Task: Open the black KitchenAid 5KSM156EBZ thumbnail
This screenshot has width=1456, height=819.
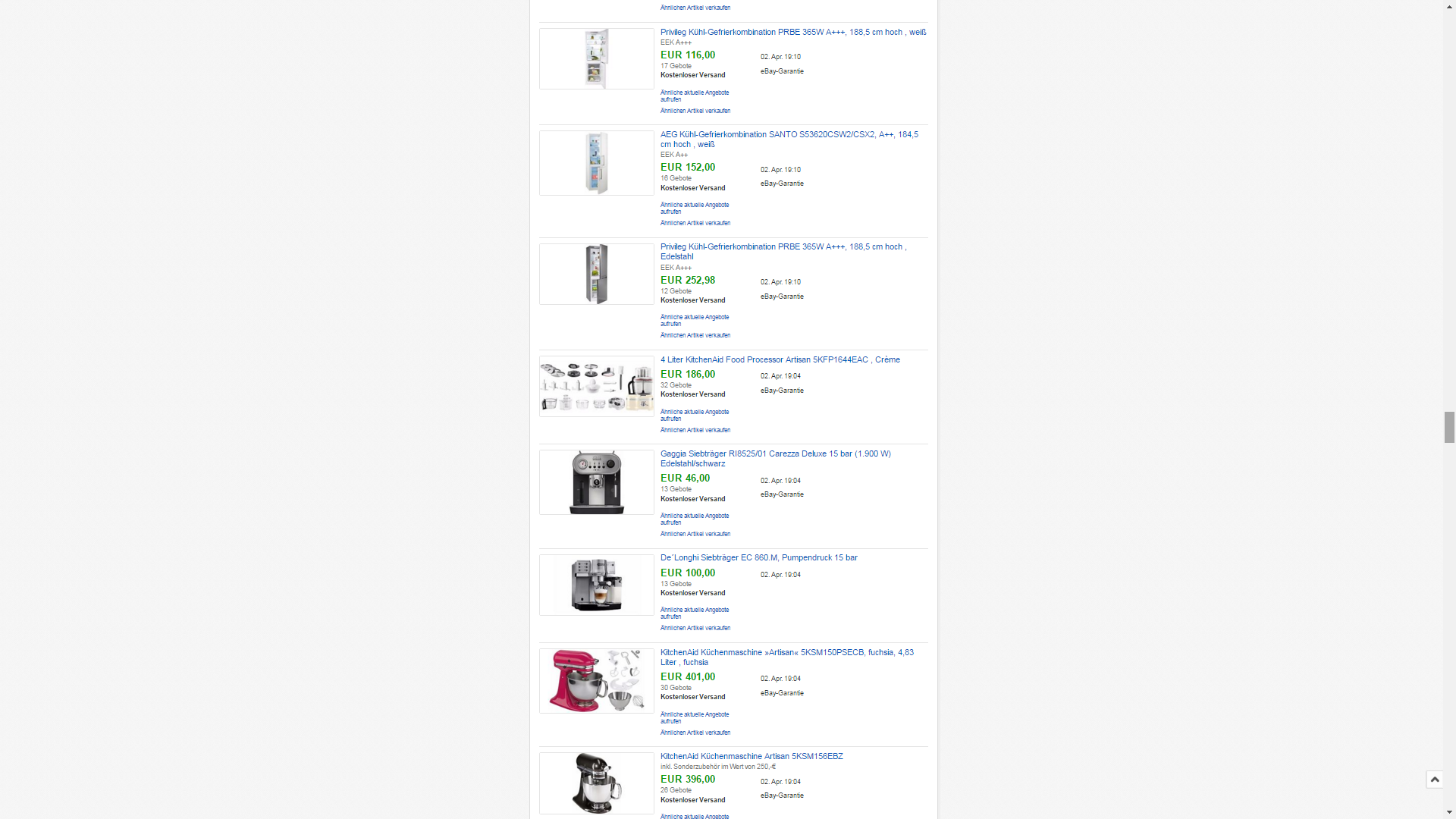Action: pyautogui.click(x=597, y=783)
